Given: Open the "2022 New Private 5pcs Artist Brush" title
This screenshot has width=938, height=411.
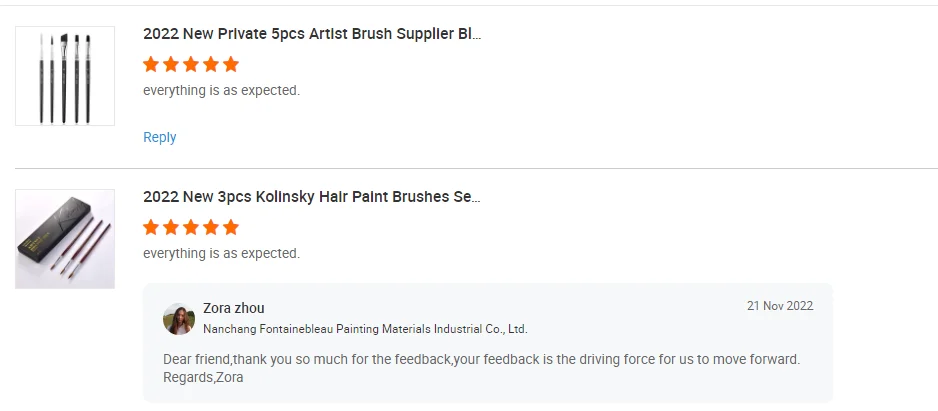Looking at the screenshot, I should (311, 33).
